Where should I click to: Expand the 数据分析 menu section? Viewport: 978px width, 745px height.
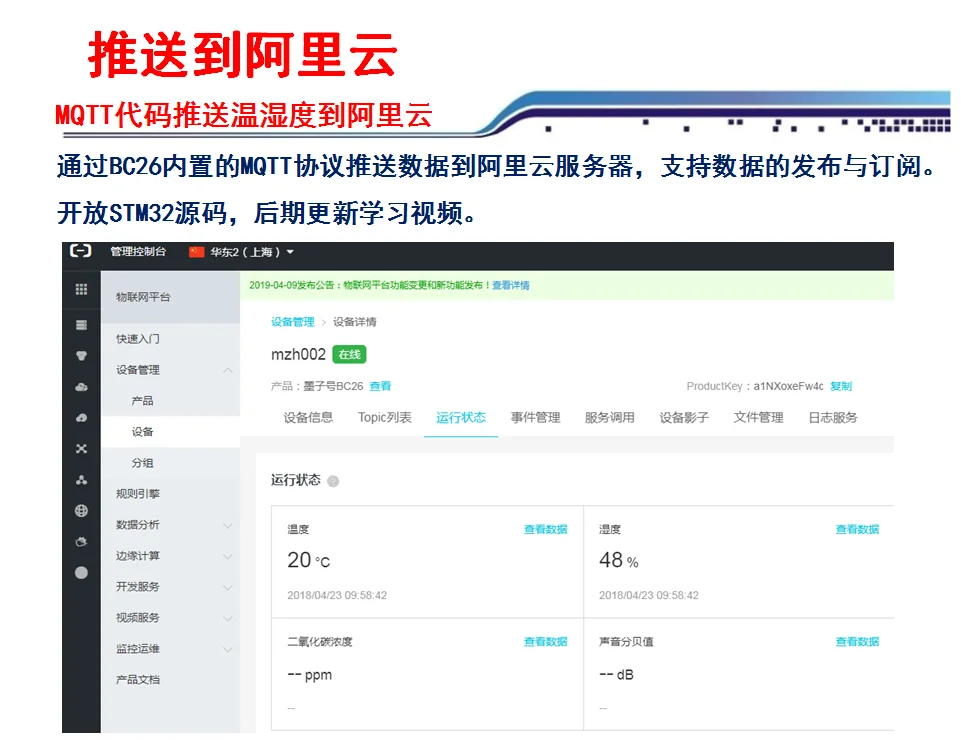[x=228, y=525]
